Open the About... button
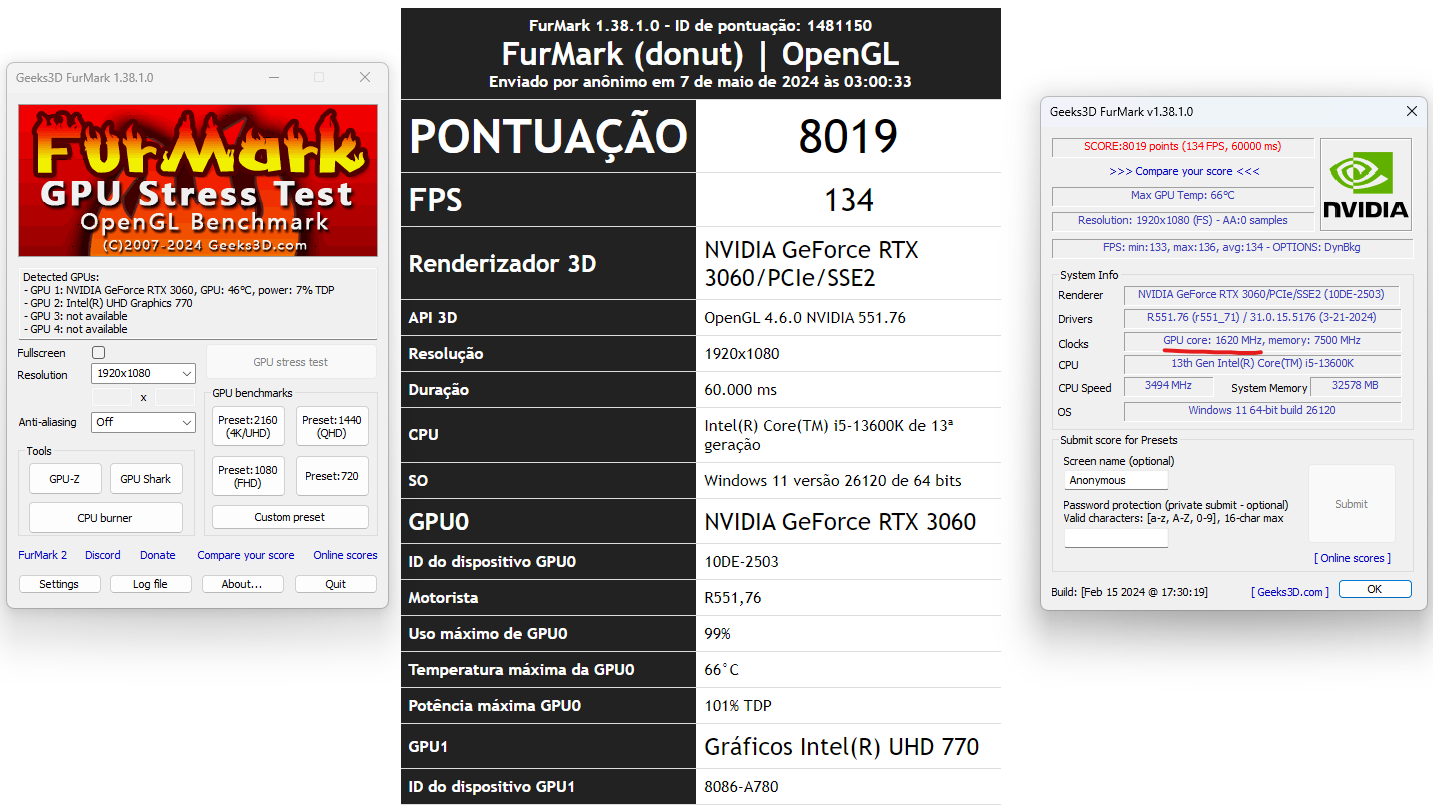1433x810 pixels. point(243,584)
